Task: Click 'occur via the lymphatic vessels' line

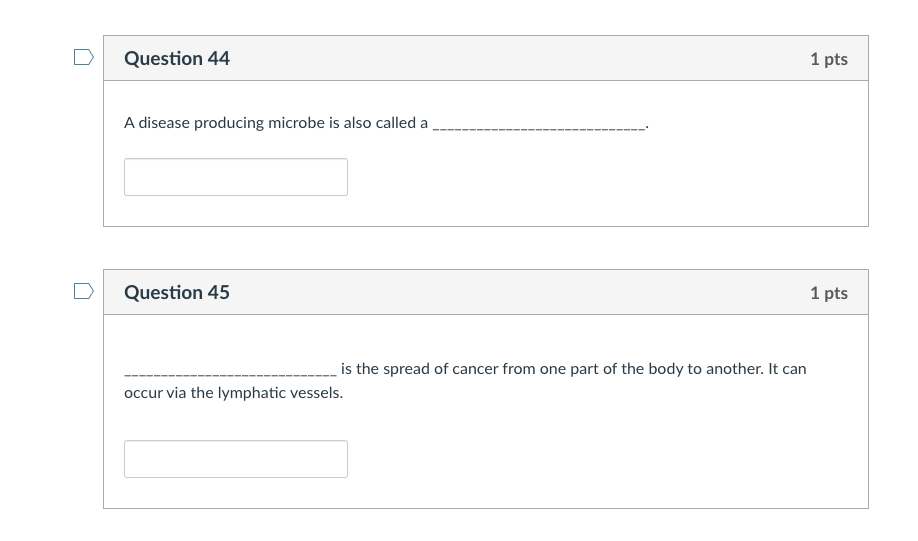Action: pyautogui.click(x=233, y=393)
